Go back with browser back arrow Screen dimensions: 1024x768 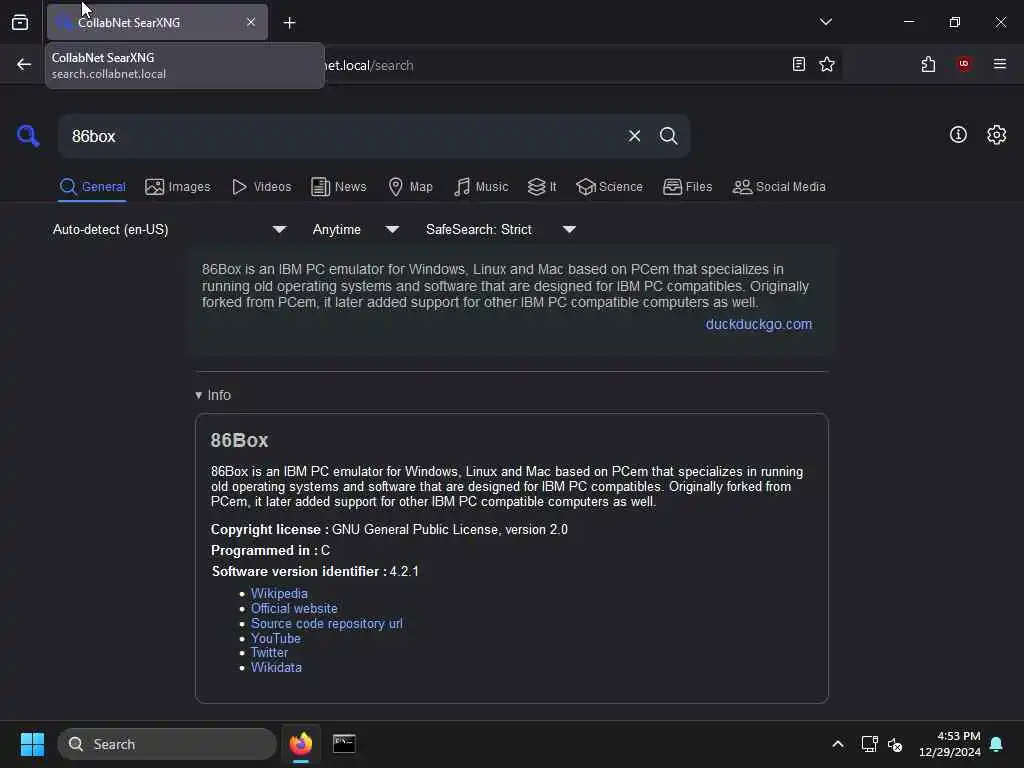pyautogui.click(x=24, y=64)
